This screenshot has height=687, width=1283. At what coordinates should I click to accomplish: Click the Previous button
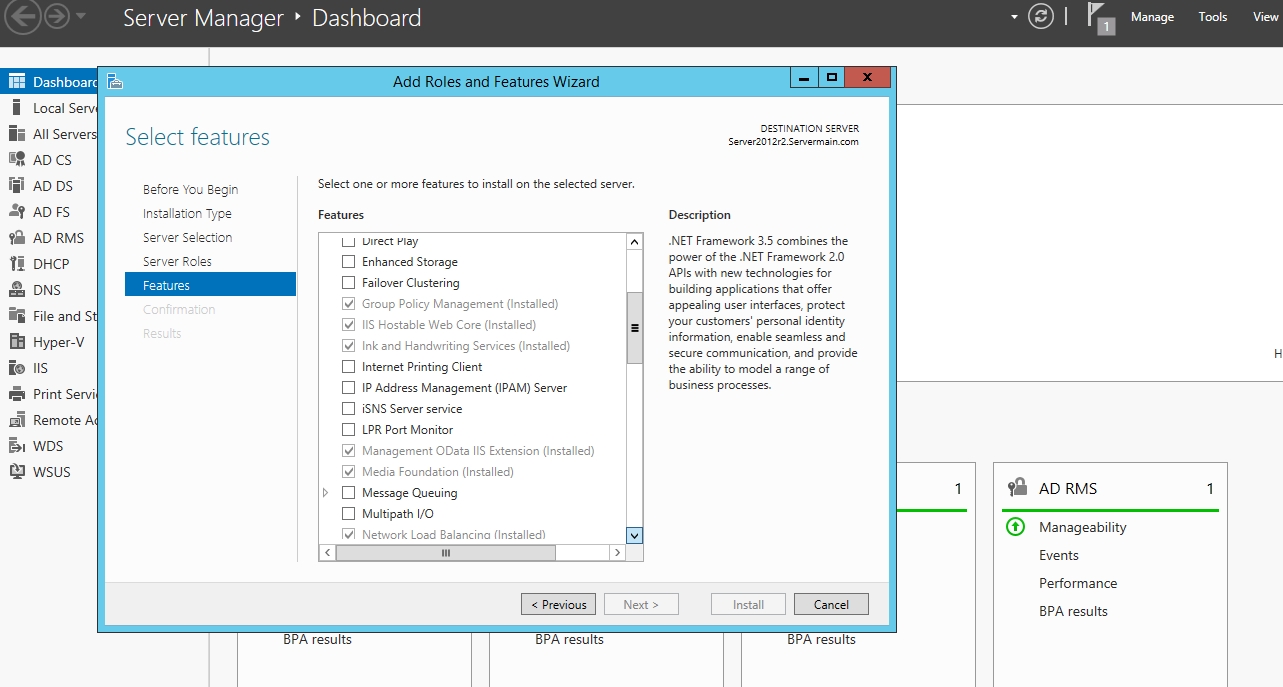click(558, 604)
